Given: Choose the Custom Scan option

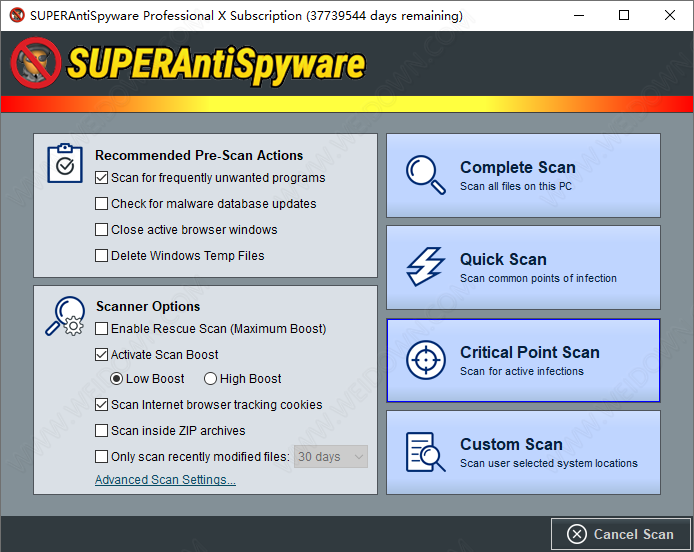Looking at the screenshot, I should tap(524, 452).
